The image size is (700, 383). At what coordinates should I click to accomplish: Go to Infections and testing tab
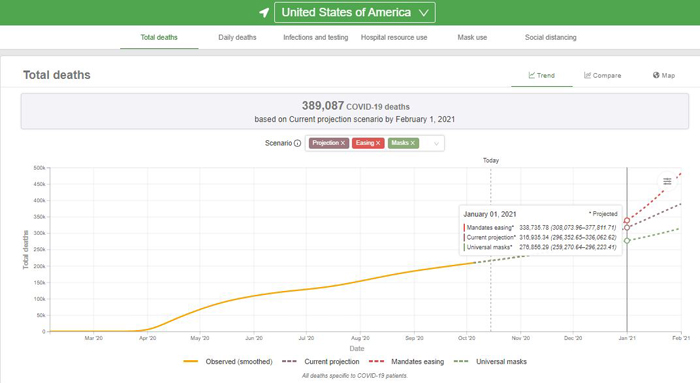[316, 37]
